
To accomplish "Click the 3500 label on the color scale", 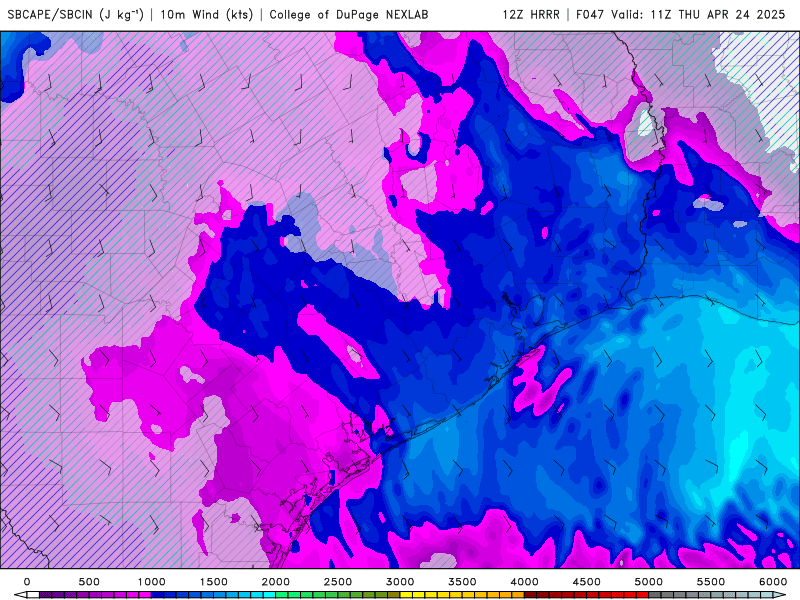I will tap(462, 582).
